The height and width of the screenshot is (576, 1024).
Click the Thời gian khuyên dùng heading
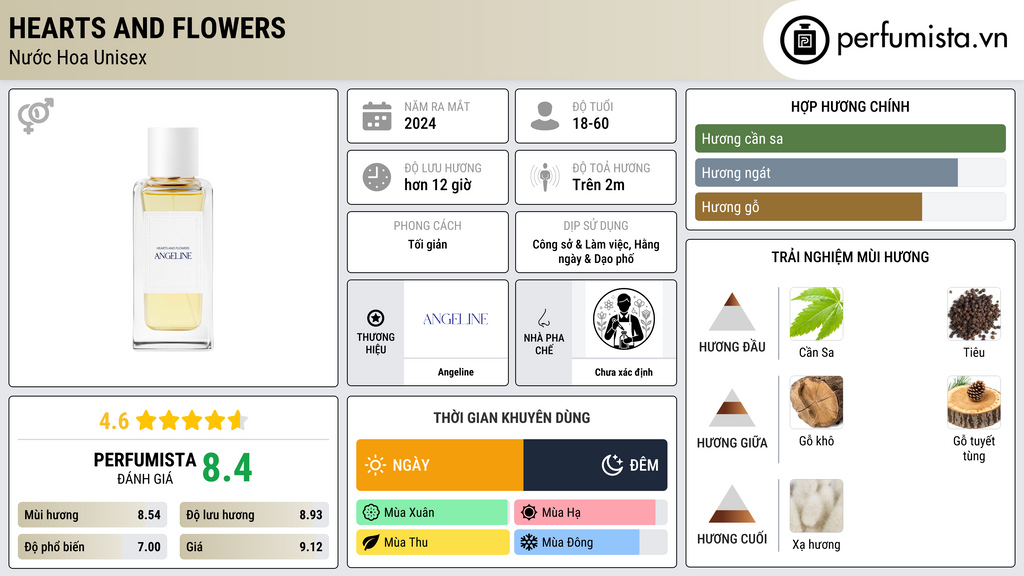pyautogui.click(x=512, y=418)
